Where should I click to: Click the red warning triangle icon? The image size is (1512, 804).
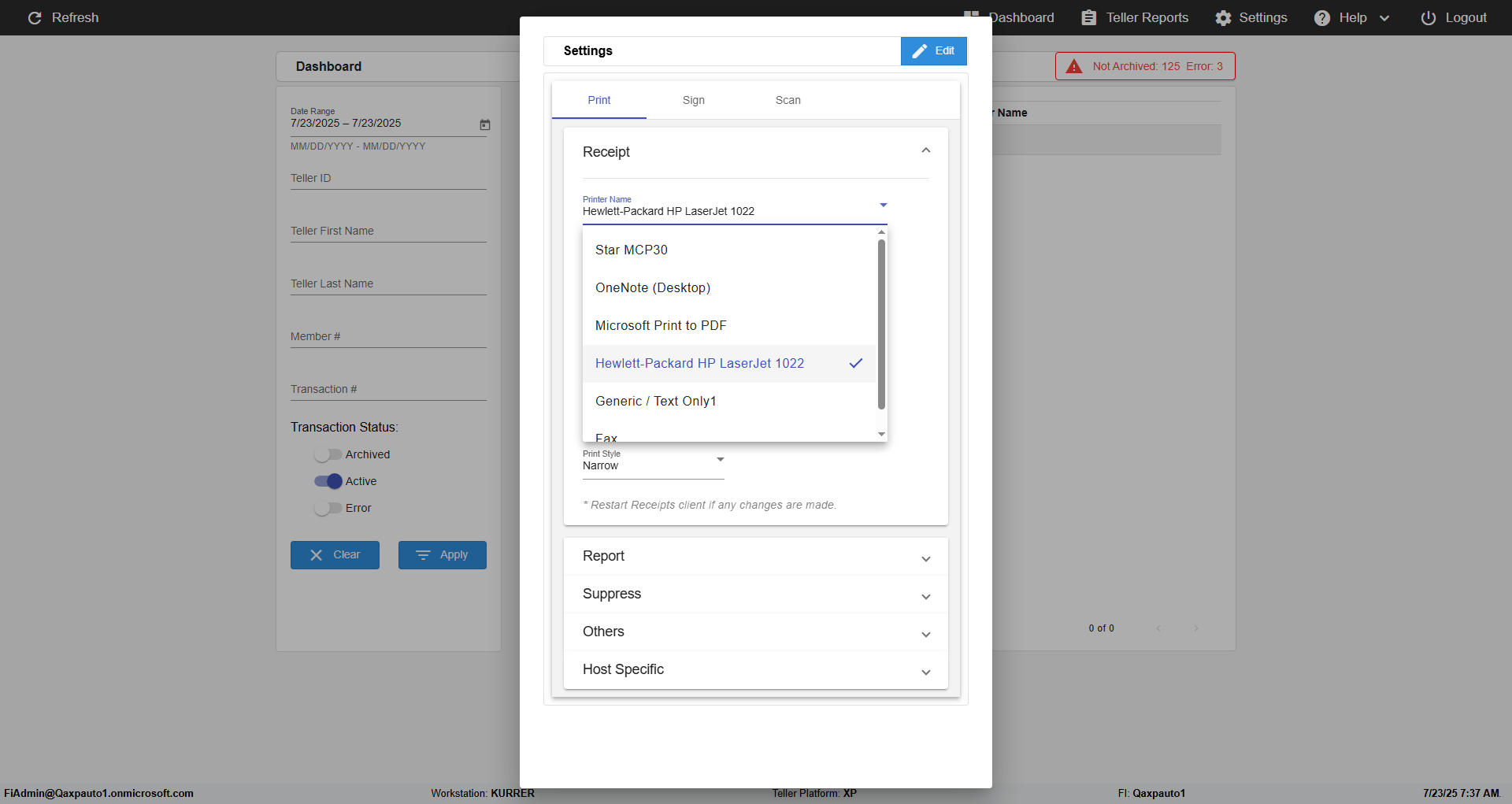[1074, 66]
